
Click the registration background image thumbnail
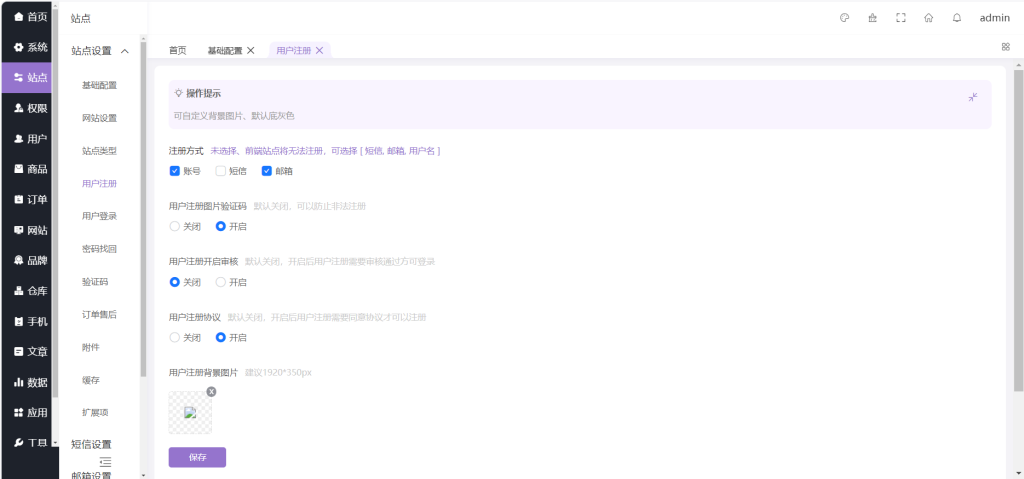(x=190, y=412)
